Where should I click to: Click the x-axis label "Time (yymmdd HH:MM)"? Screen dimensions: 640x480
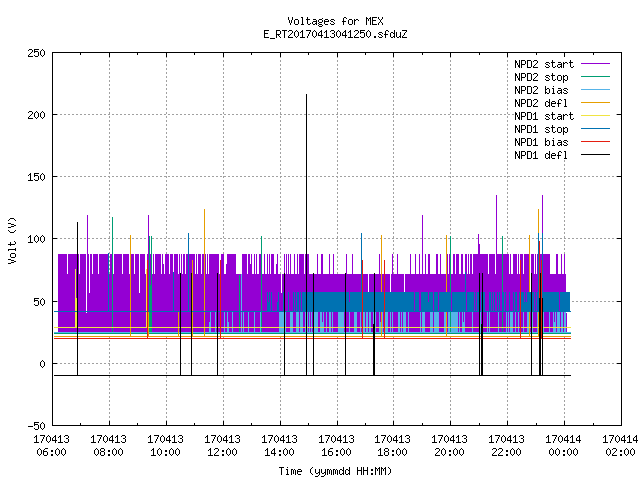[x=335, y=471]
